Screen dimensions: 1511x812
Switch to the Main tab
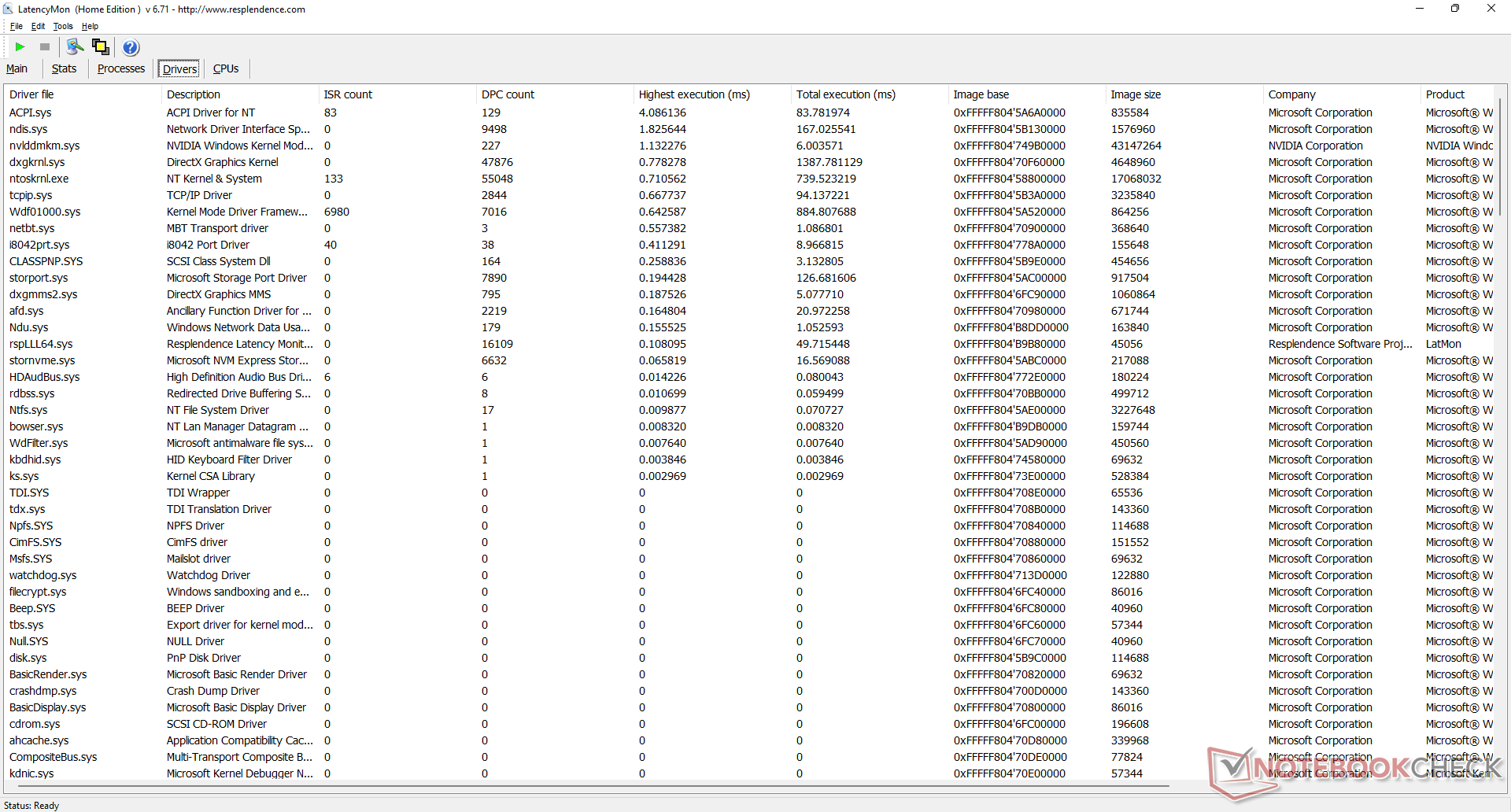coord(17,69)
